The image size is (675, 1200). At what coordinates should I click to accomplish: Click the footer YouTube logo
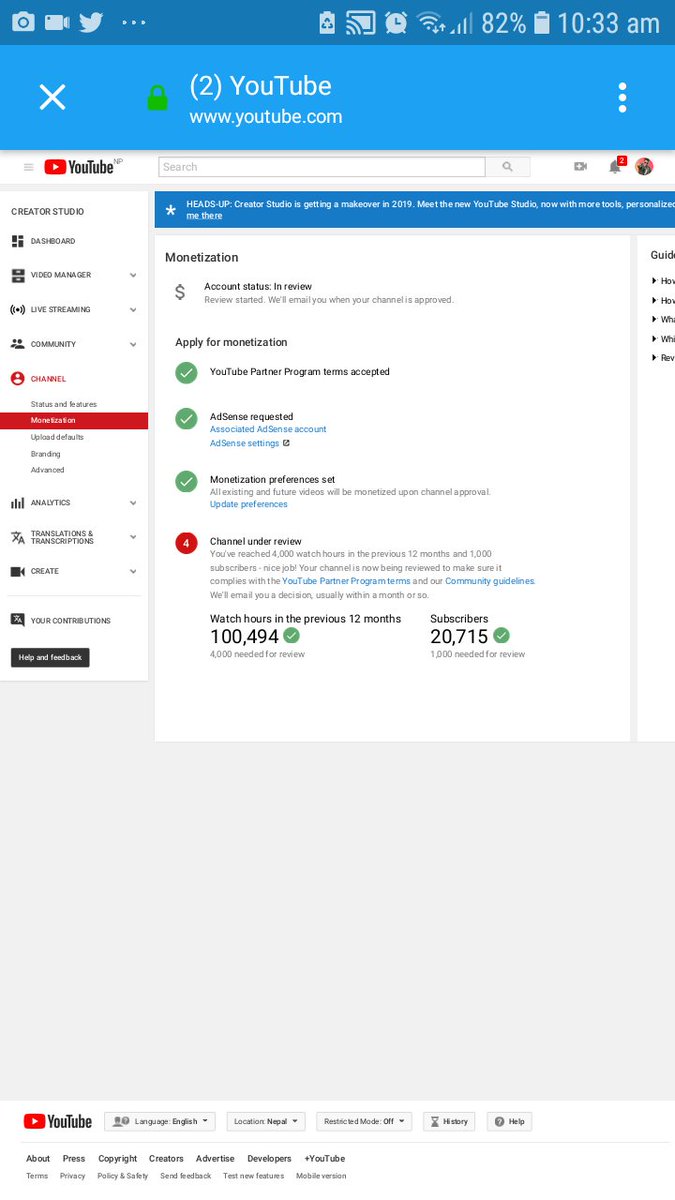click(x=58, y=1122)
